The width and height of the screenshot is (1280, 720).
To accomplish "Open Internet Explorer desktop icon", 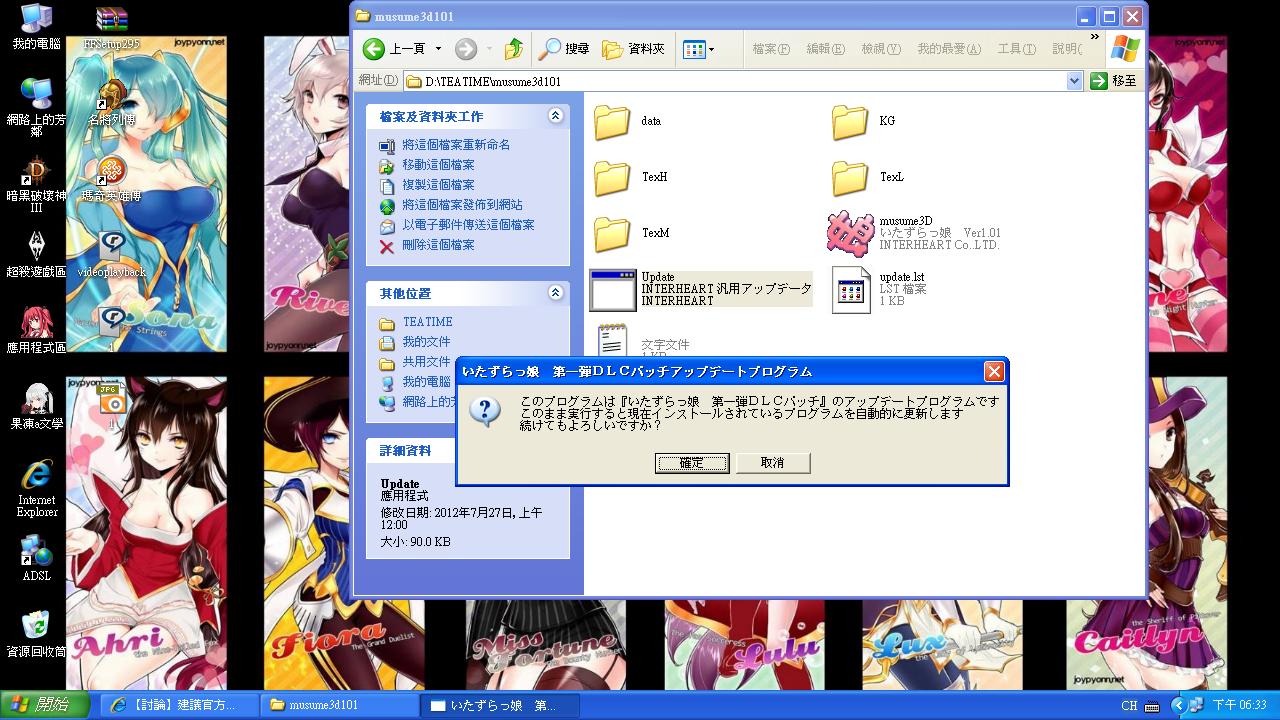I will pos(36,488).
